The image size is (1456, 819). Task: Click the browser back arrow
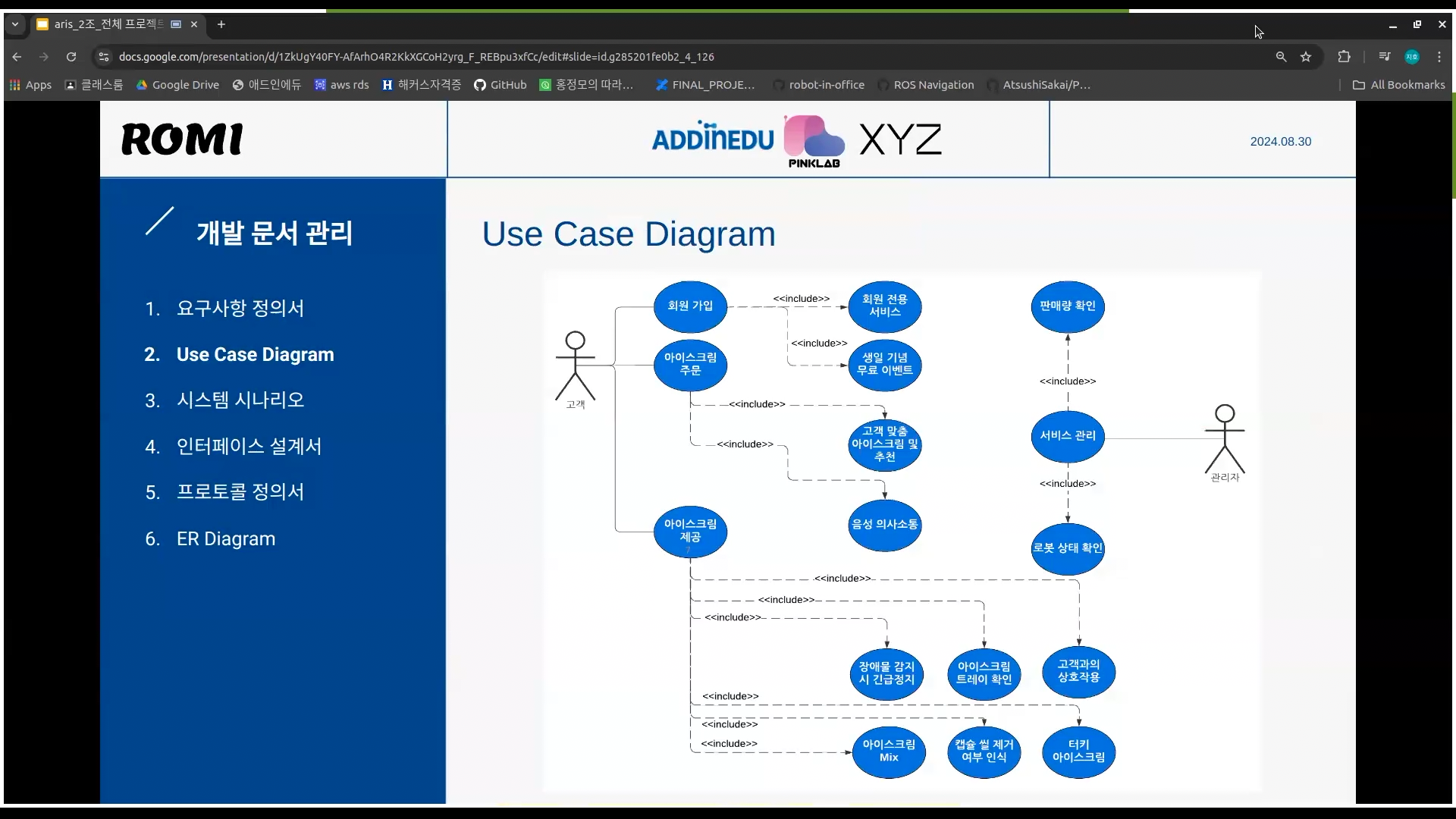[17, 57]
